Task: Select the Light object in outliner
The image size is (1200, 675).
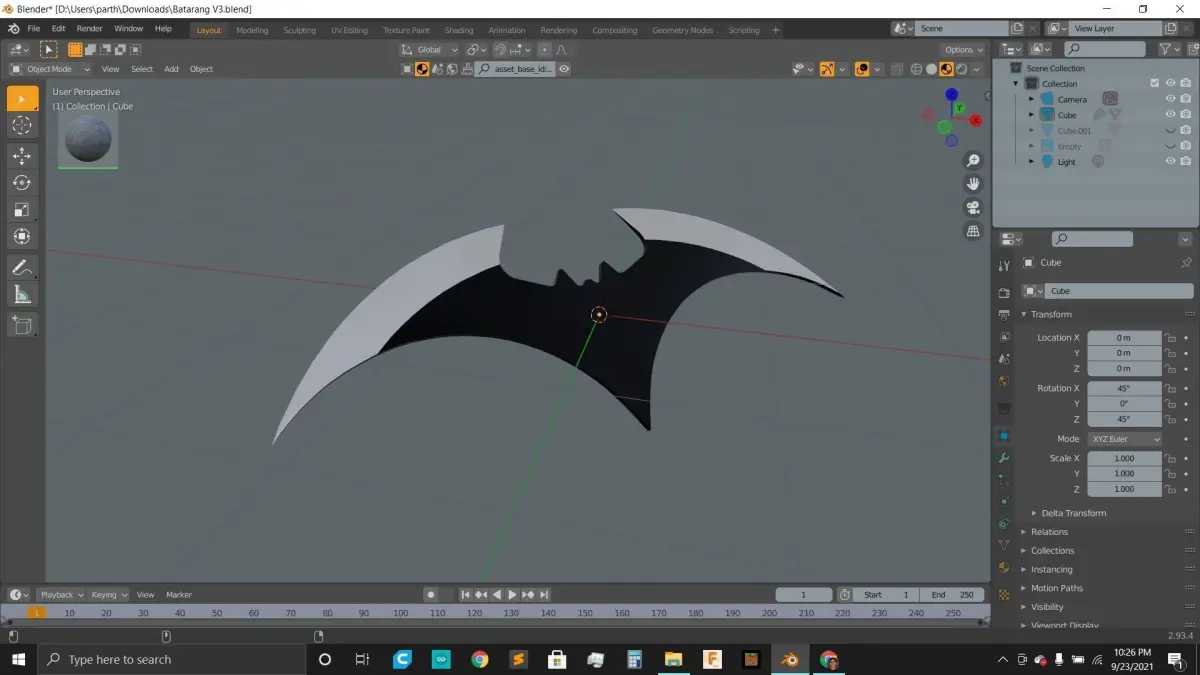Action: point(1067,162)
